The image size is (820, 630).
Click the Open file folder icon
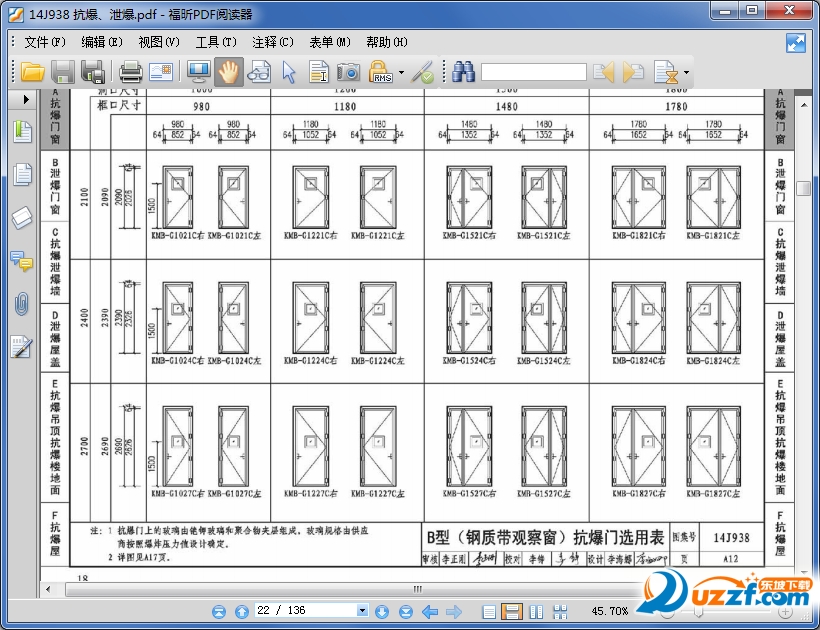pos(33,72)
